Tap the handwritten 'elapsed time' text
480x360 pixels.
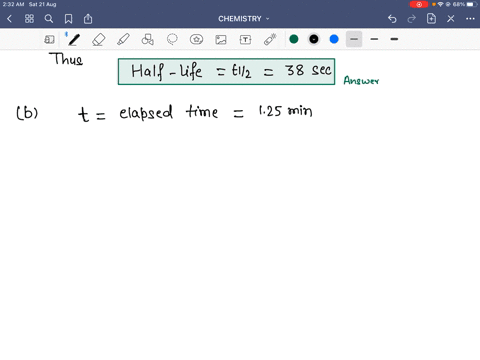point(169,112)
